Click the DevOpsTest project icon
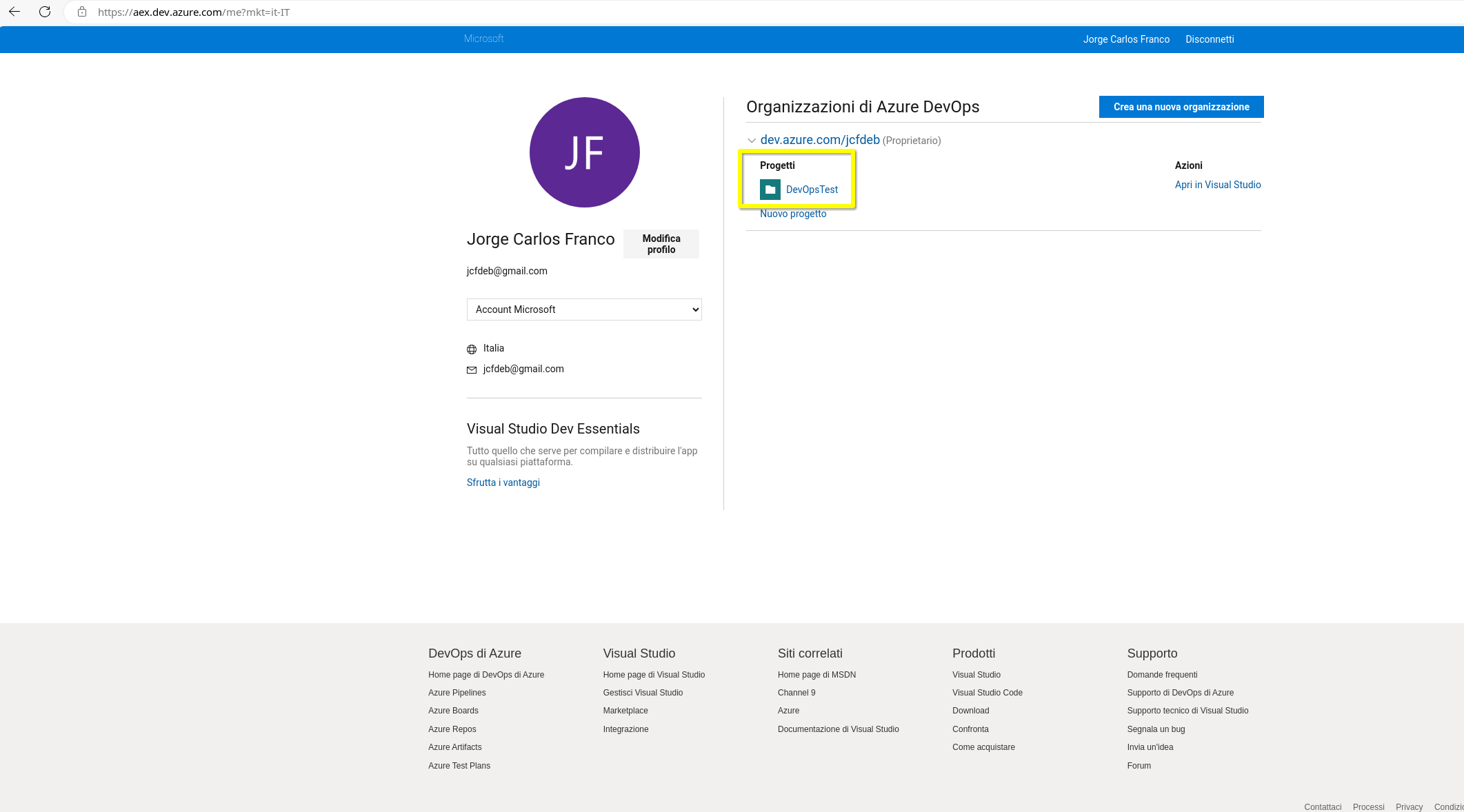The height and width of the screenshot is (812, 1464). [770, 189]
